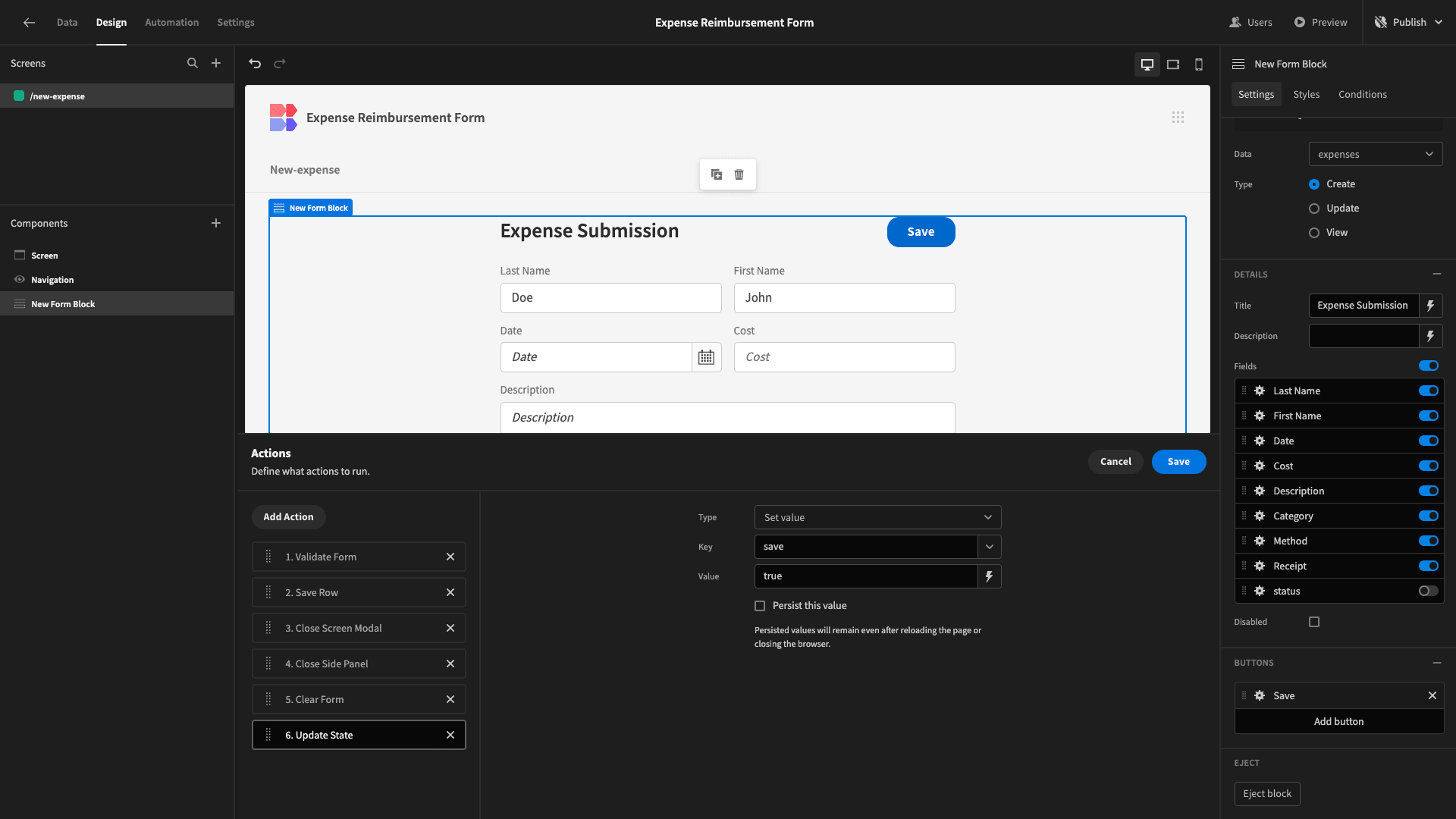Screen dimensions: 1456x819
Task: Open the Automation tab
Action: [x=172, y=23]
